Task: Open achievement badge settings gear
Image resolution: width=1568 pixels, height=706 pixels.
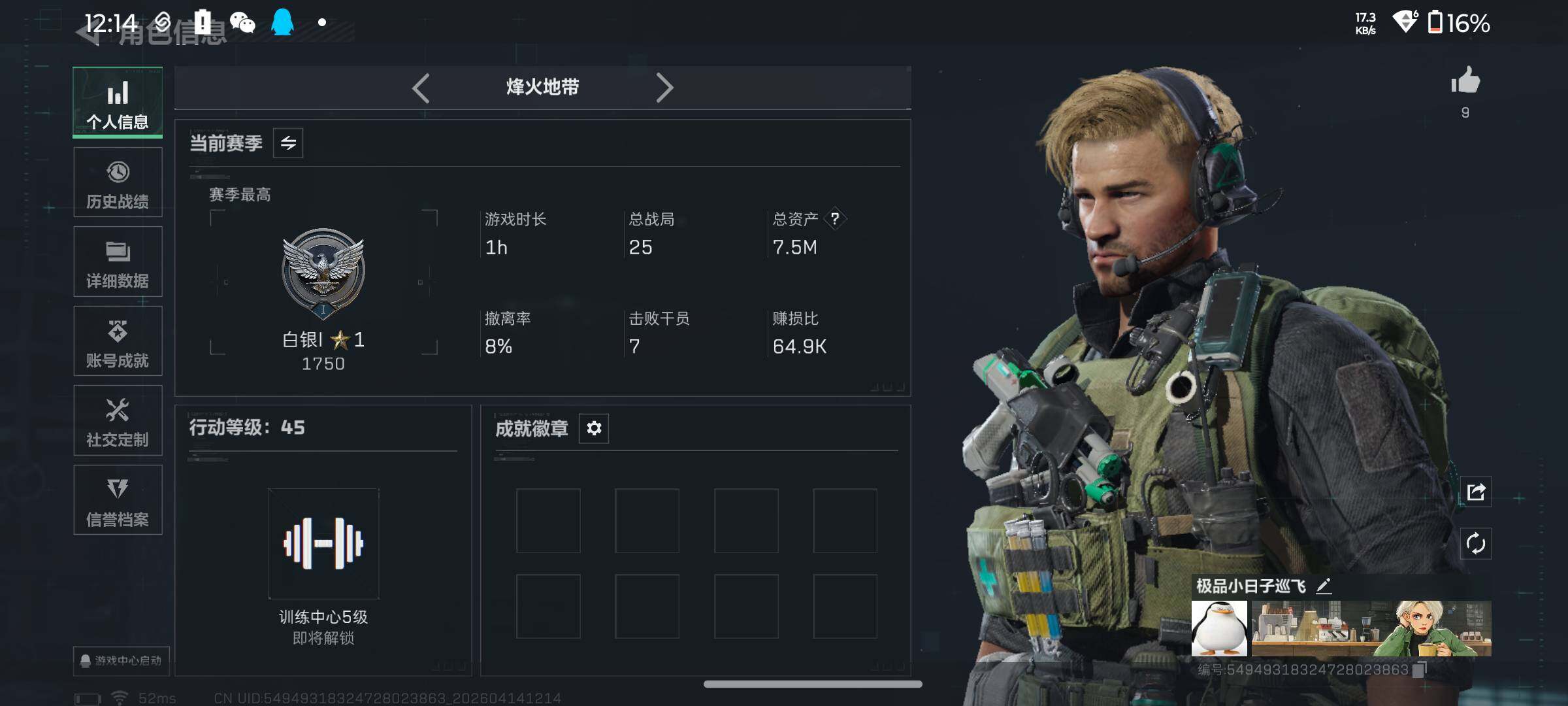Action: (x=594, y=428)
